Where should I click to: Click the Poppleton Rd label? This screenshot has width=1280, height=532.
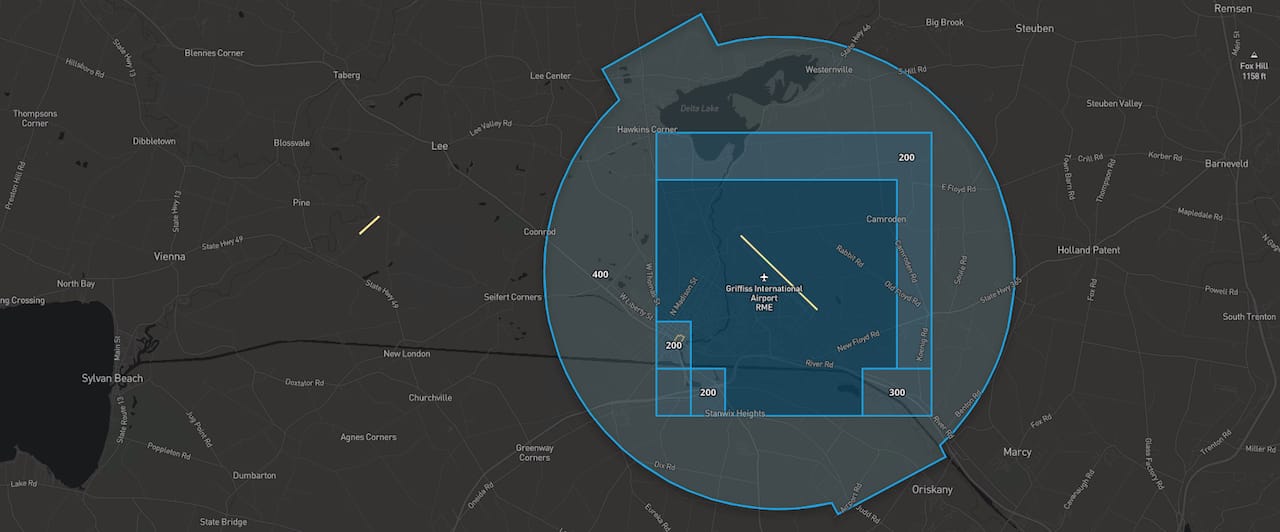coord(168,450)
